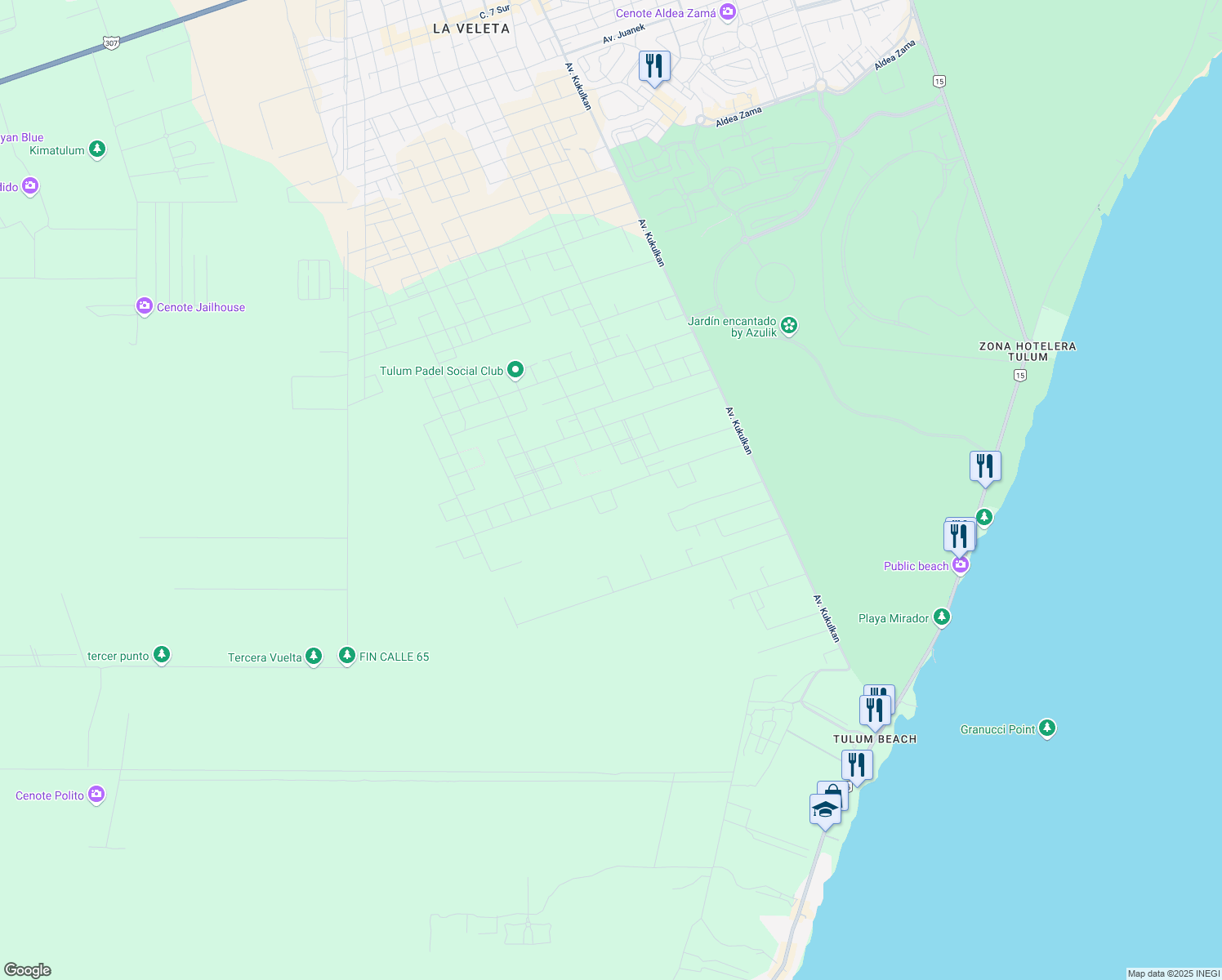
Task: Select the graduation cap school marker
Action: tap(825, 810)
